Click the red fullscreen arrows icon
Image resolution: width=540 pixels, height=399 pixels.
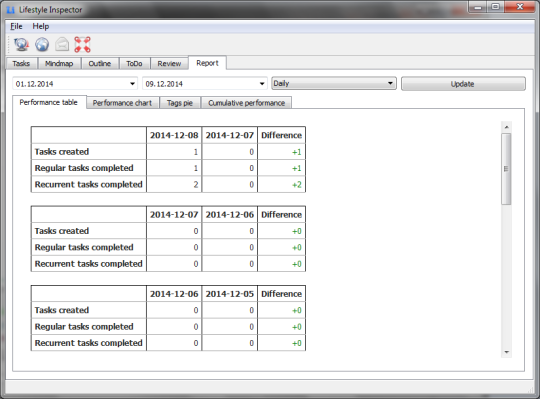click(x=83, y=44)
